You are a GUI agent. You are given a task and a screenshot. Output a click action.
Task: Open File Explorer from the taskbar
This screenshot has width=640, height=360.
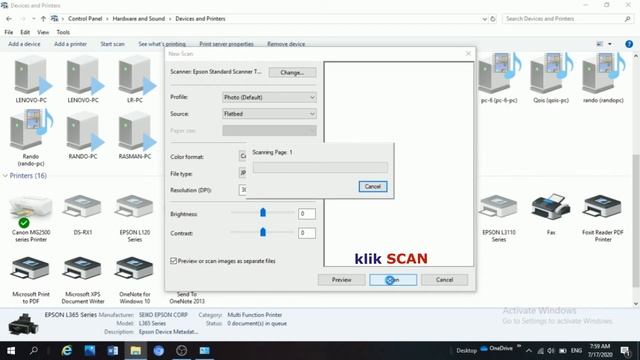(x=136, y=351)
